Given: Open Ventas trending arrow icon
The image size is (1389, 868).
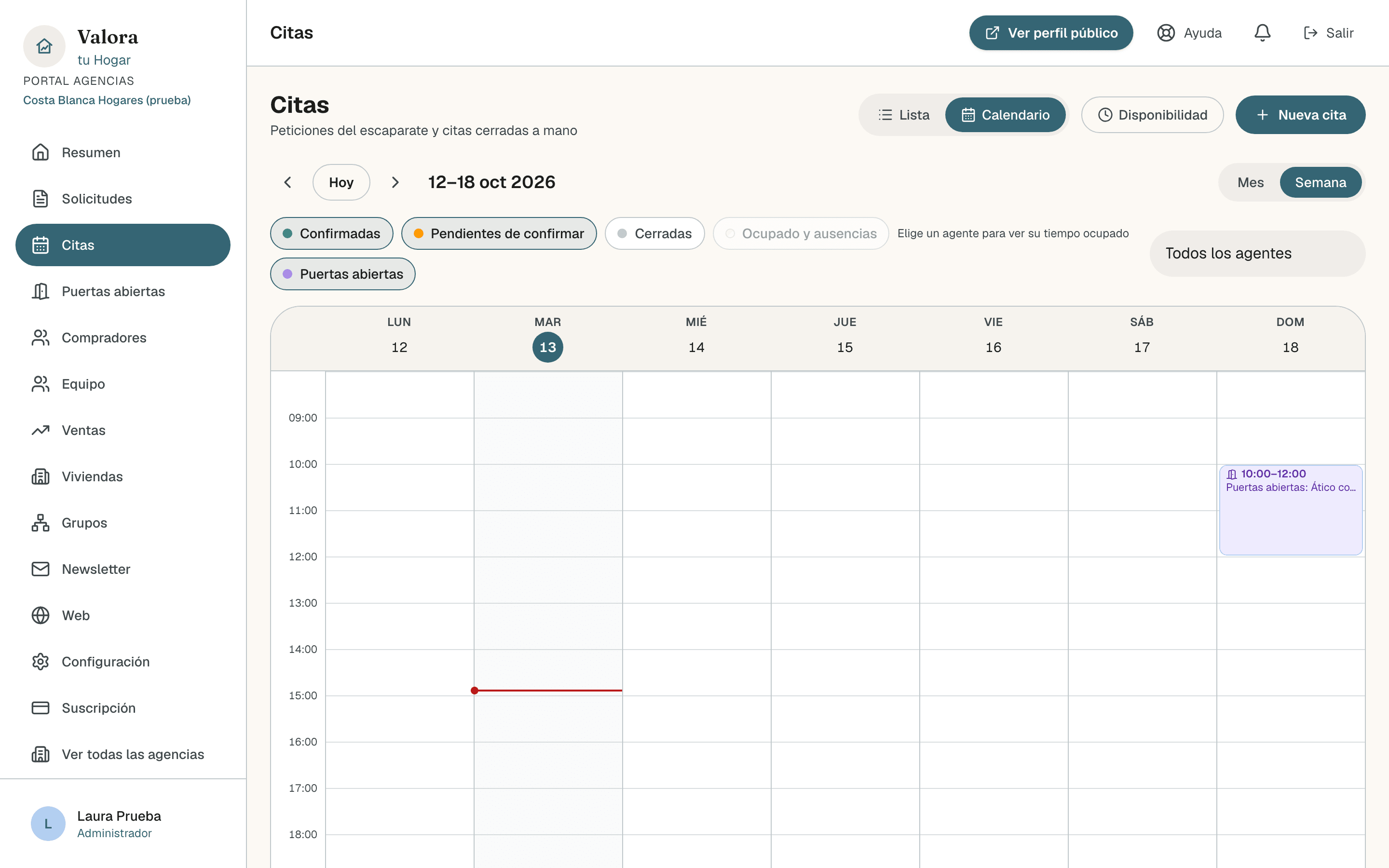Looking at the screenshot, I should [x=40, y=430].
